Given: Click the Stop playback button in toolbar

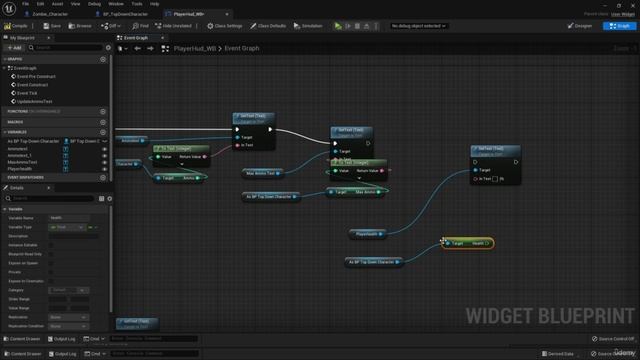Looking at the screenshot, I should 357,26.
